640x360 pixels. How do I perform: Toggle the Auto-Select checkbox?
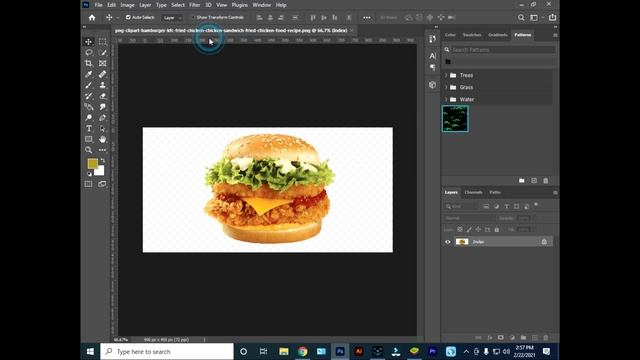point(128,18)
